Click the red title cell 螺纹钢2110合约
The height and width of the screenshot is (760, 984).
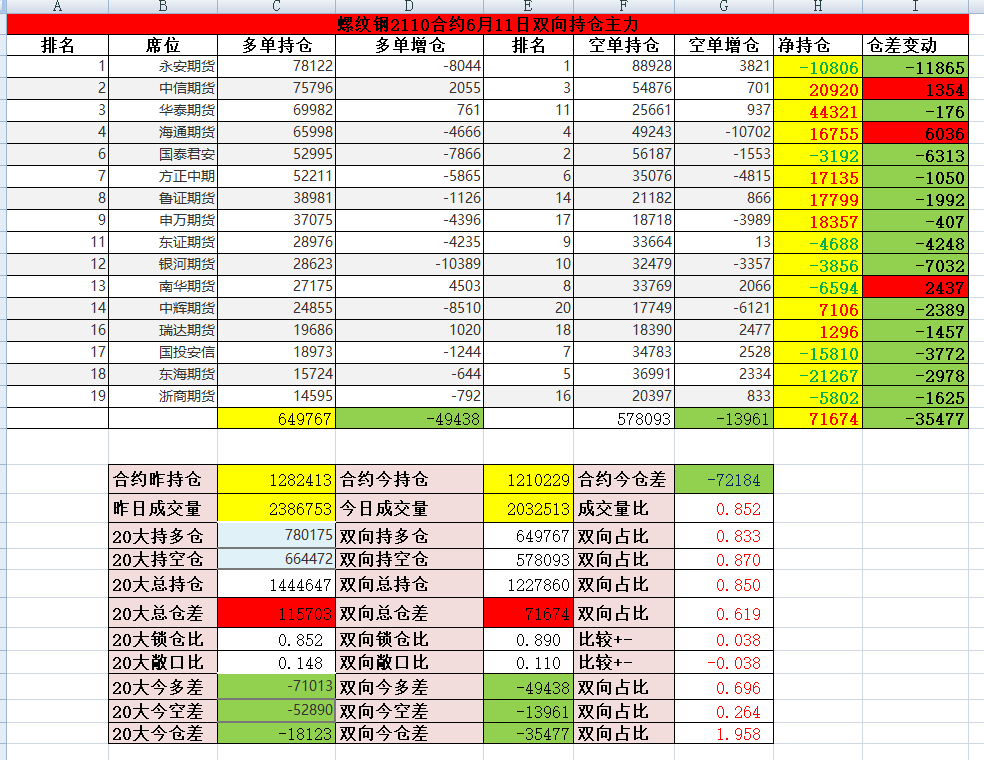click(488, 24)
